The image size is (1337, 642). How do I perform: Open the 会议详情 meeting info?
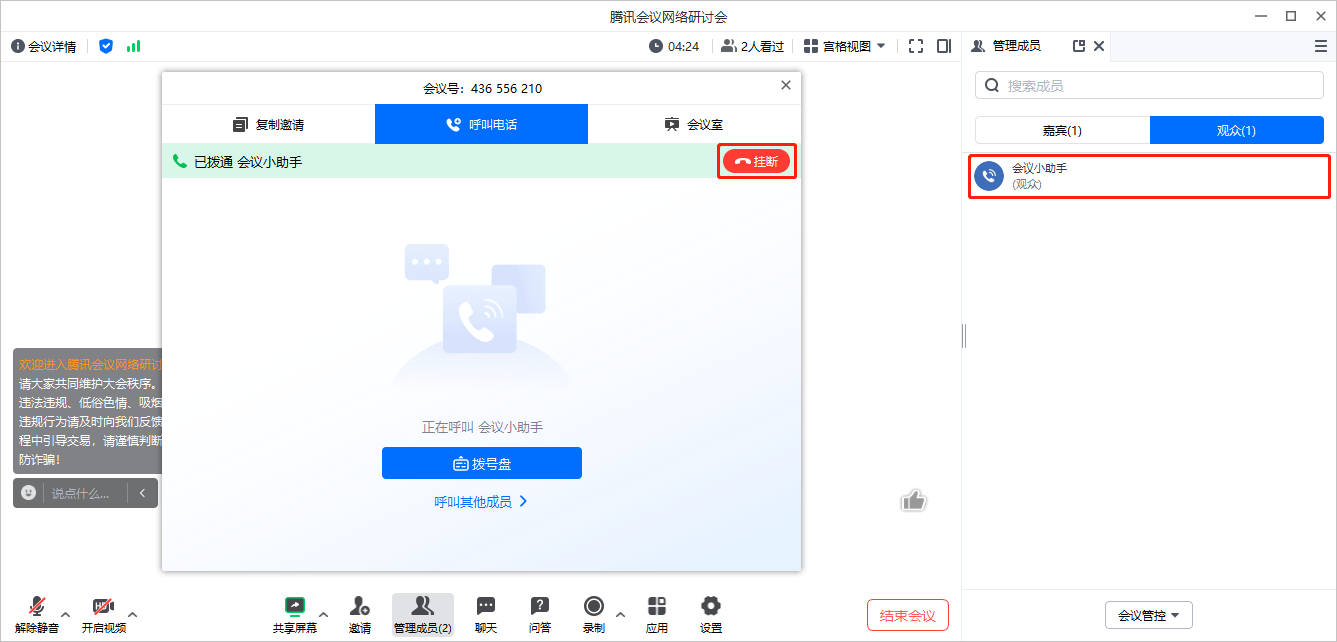tap(44, 46)
